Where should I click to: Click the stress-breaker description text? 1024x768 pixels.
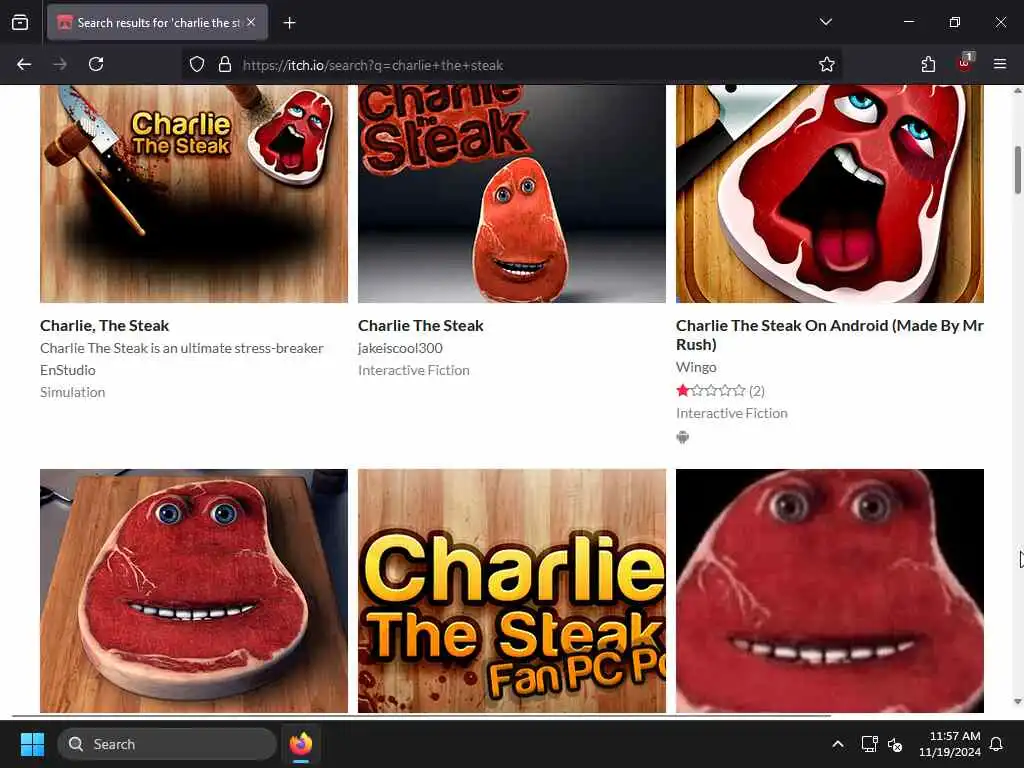182,348
